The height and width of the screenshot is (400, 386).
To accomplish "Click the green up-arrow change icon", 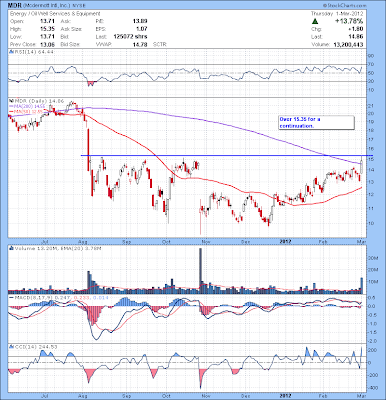I will [314, 21].
